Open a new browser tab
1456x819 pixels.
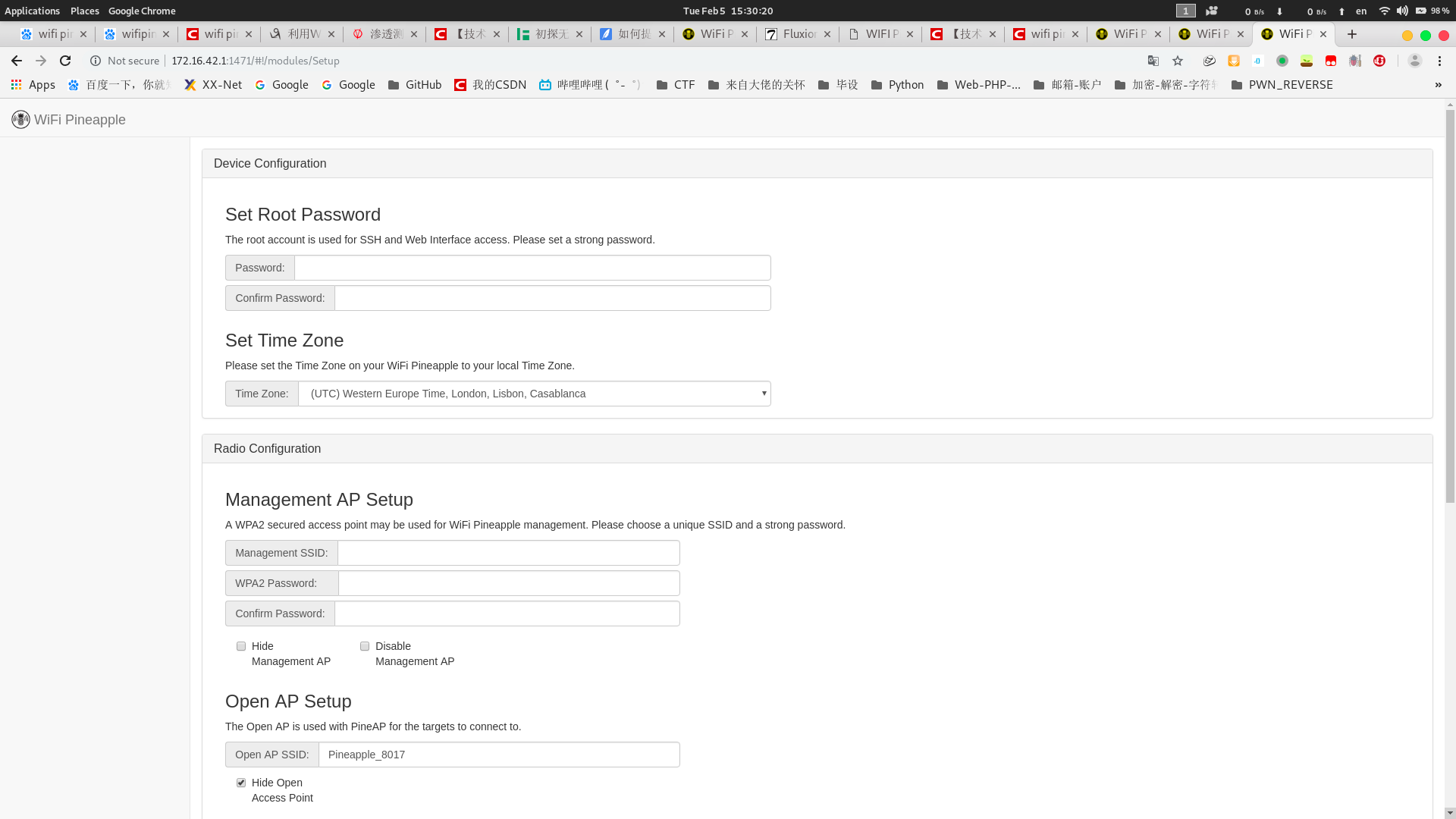click(1352, 34)
